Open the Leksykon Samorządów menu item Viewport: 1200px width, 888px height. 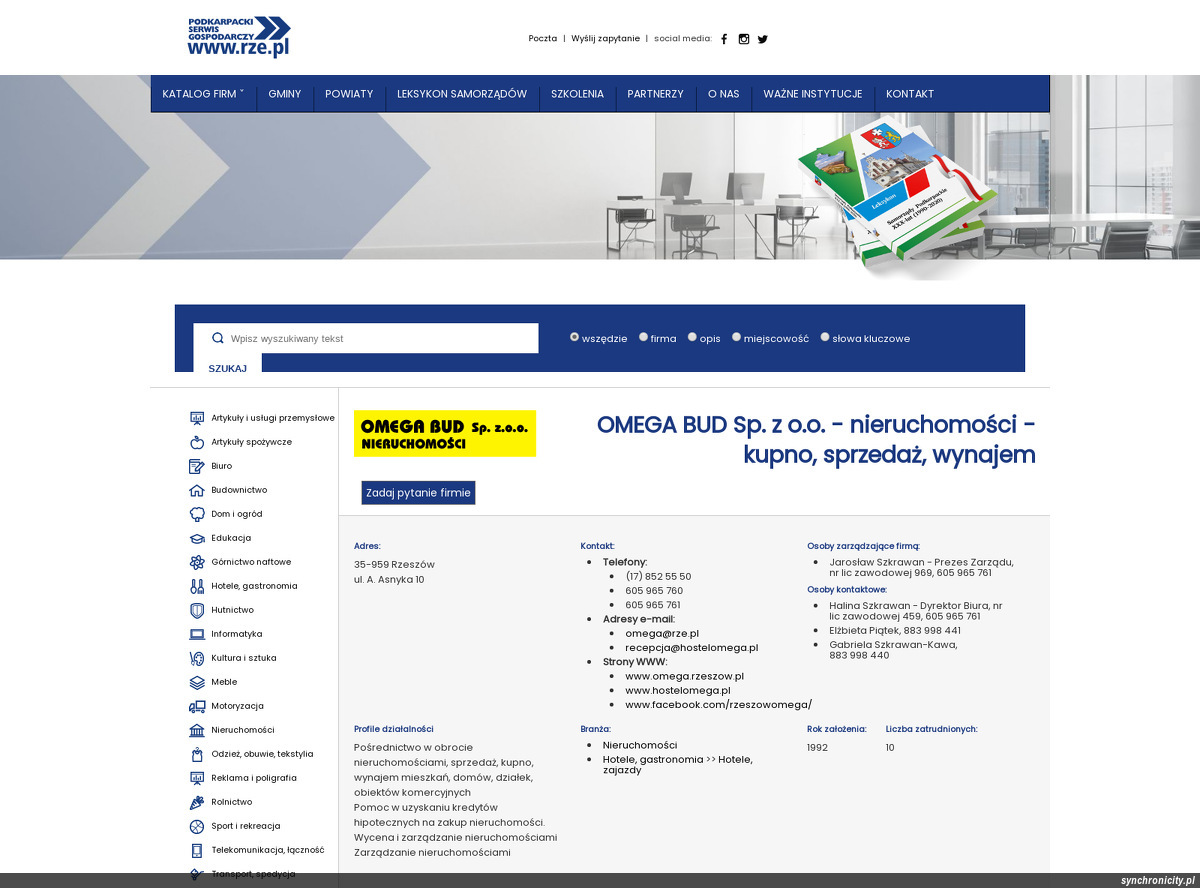click(461, 94)
